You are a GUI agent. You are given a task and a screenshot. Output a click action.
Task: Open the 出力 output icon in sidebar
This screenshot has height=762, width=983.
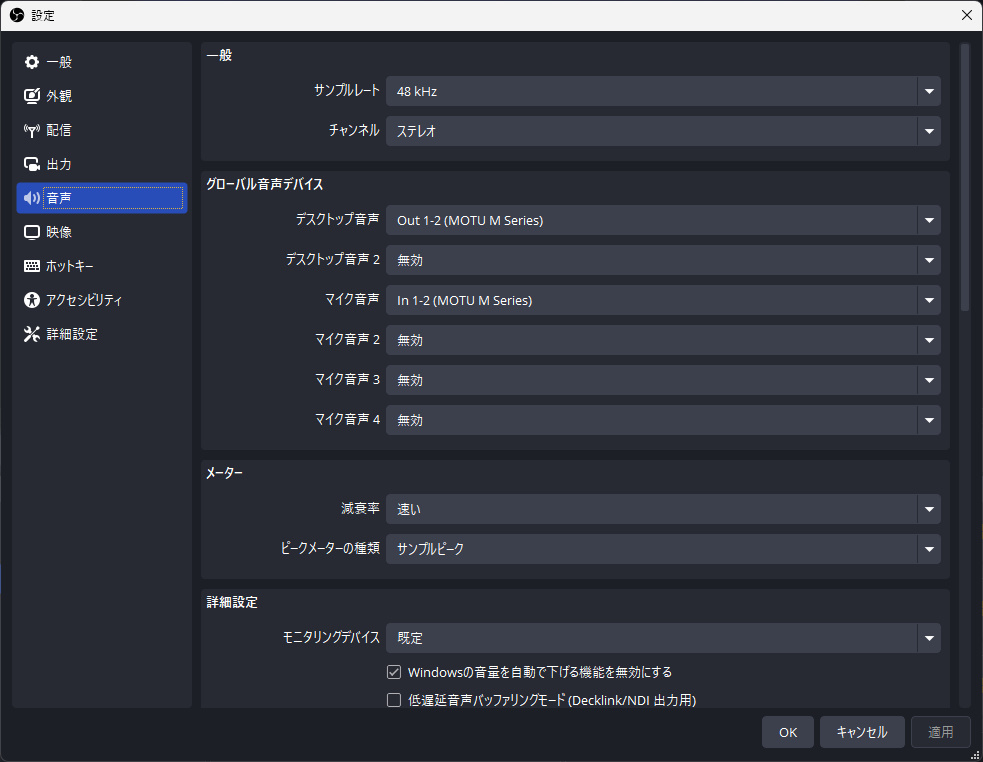coord(32,164)
